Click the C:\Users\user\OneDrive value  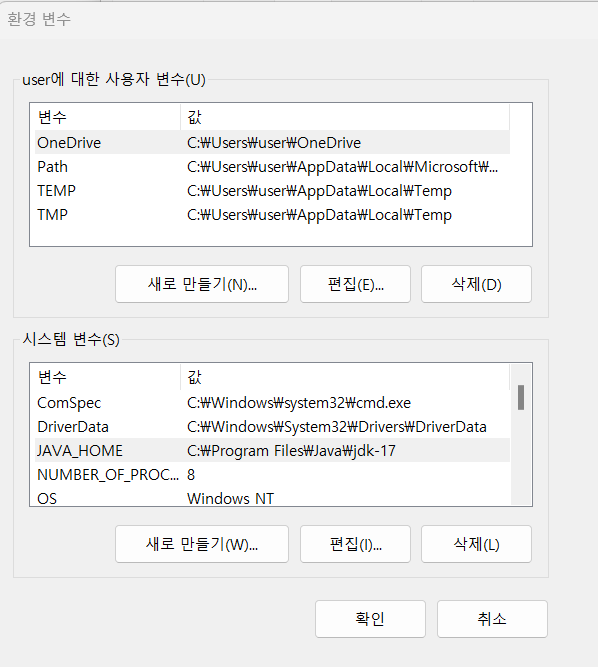point(274,143)
